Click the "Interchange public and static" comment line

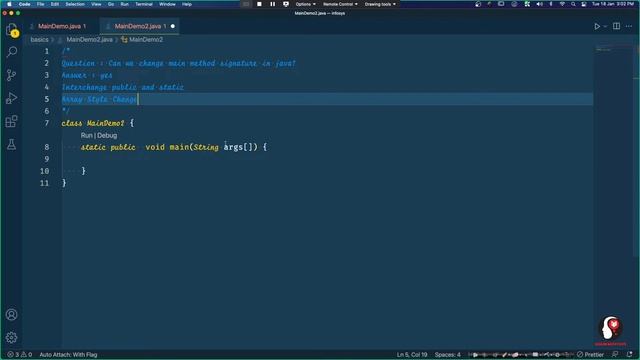click(x=122, y=87)
